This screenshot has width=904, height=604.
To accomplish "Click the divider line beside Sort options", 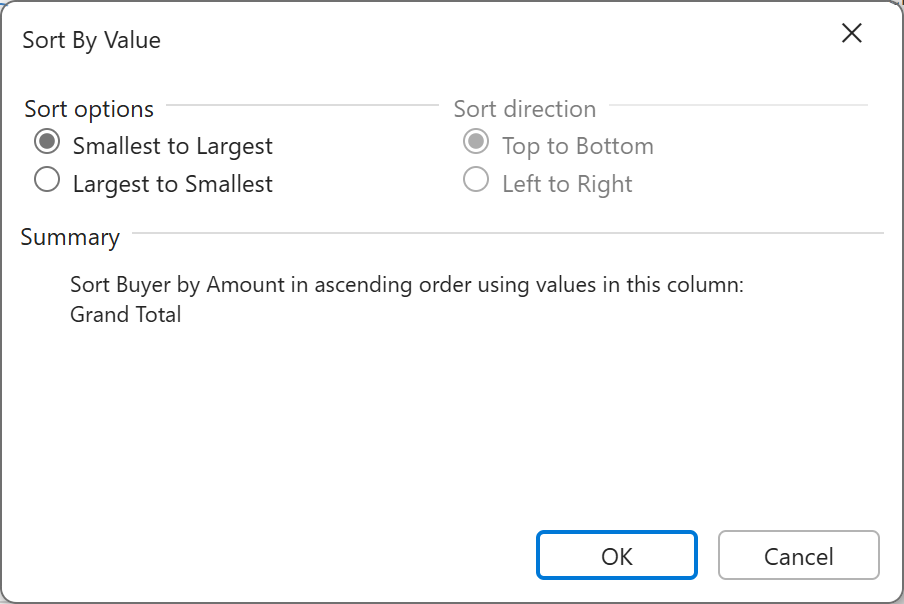I will tap(302, 105).
